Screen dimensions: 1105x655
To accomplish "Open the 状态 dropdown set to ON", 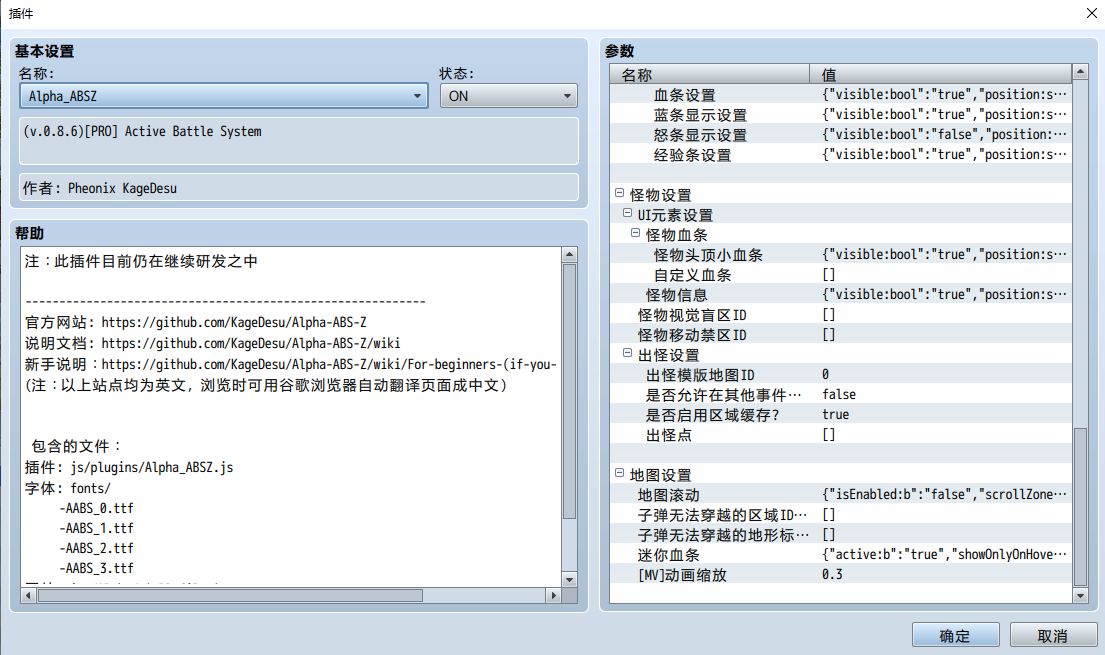I will [508, 96].
